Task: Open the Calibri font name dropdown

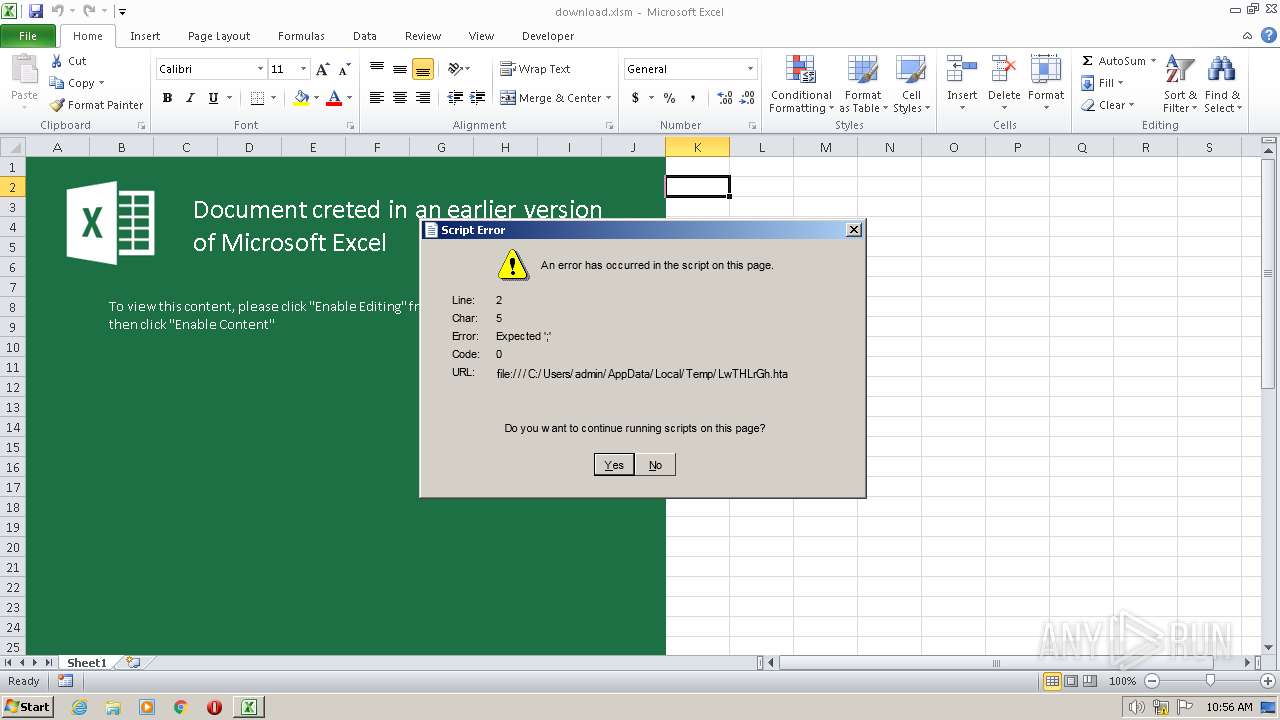Action: click(x=260, y=69)
